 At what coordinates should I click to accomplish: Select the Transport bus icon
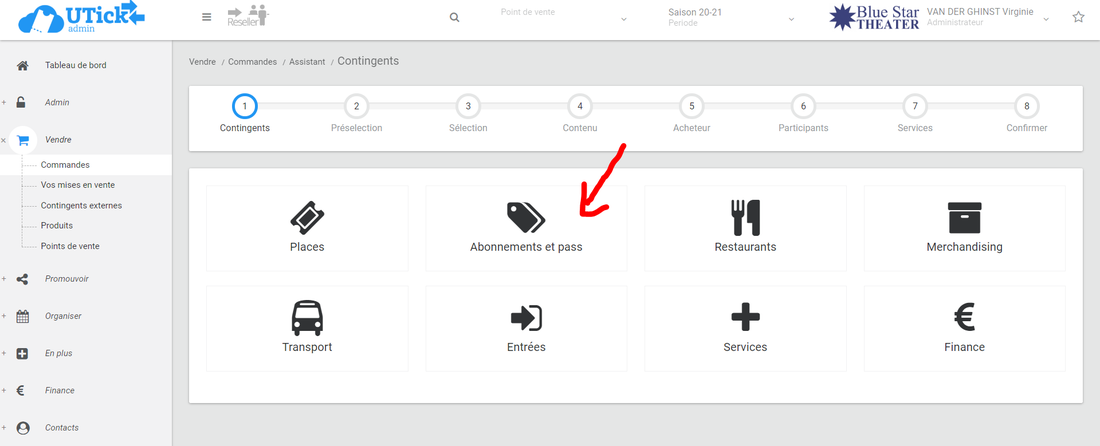tap(307, 318)
